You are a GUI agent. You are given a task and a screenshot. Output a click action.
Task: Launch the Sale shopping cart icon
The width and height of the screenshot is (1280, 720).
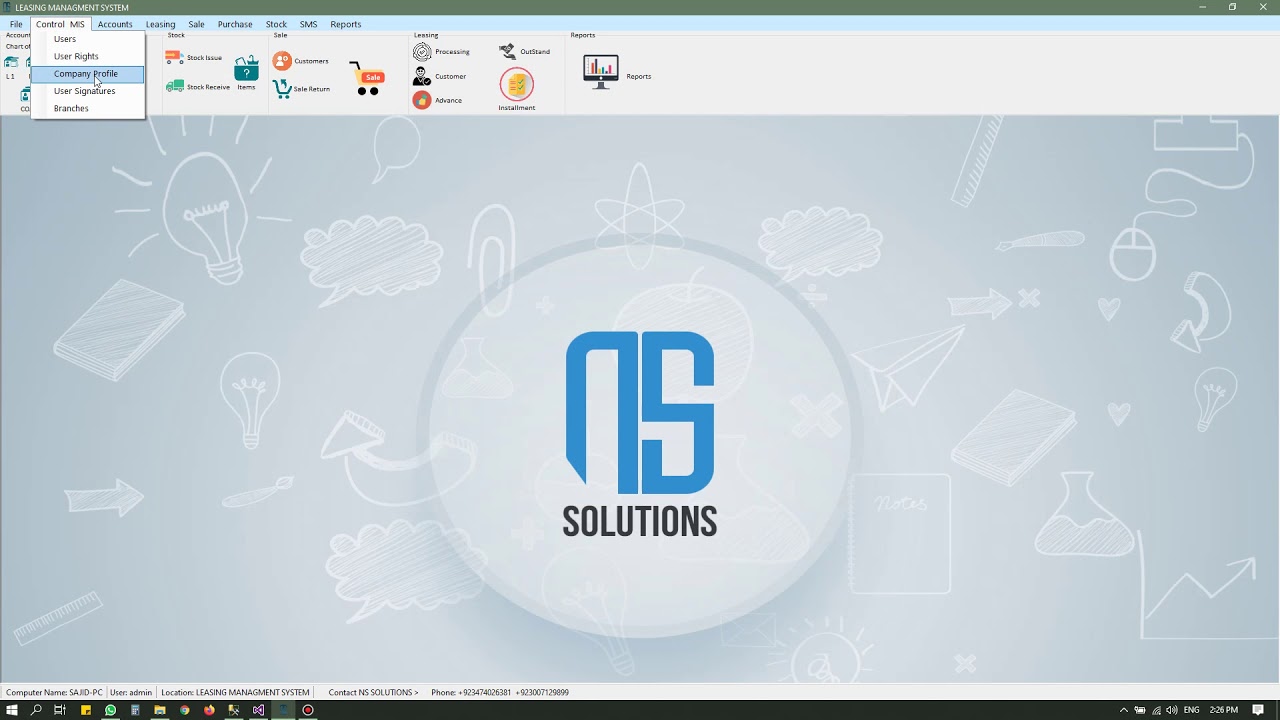click(367, 78)
